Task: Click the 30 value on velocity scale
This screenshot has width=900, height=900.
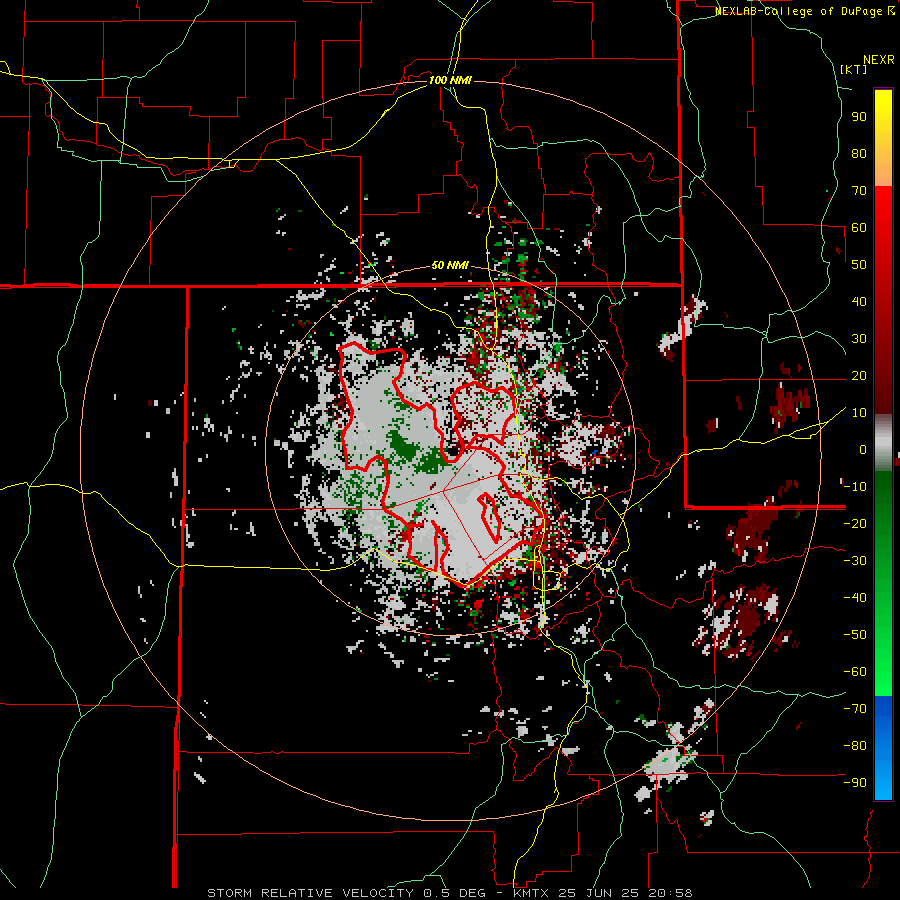Action: pyautogui.click(x=859, y=339)
